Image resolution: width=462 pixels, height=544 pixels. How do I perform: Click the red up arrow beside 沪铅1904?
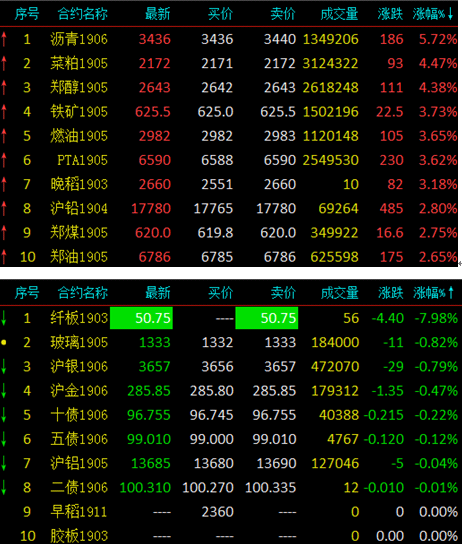(4, 209)
